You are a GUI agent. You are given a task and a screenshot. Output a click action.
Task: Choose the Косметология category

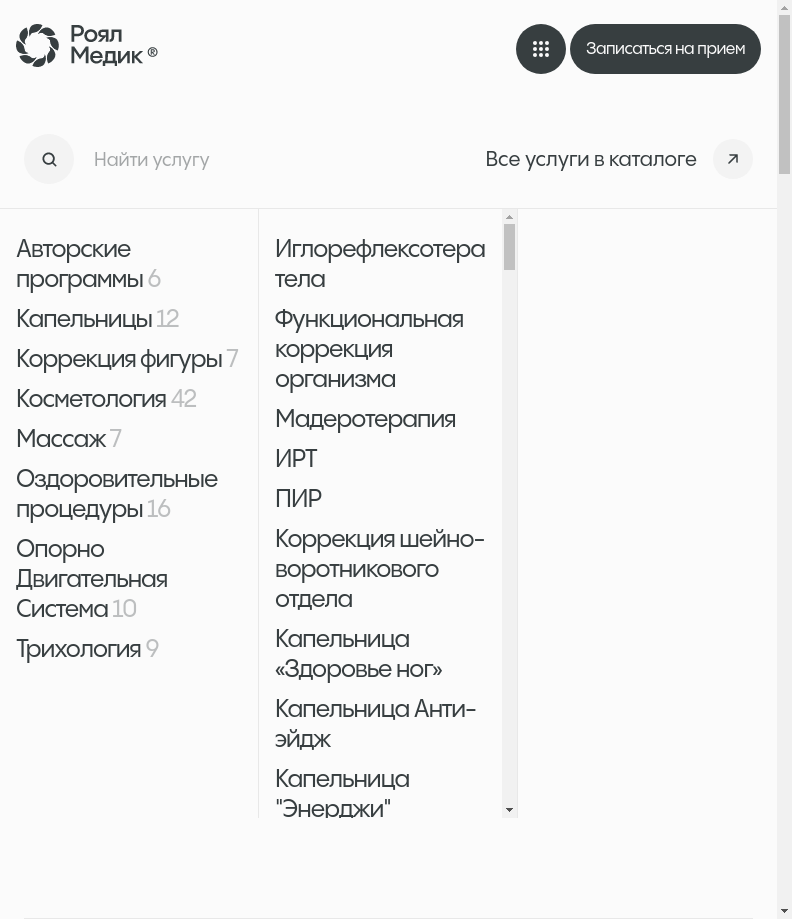coord(91,399)
